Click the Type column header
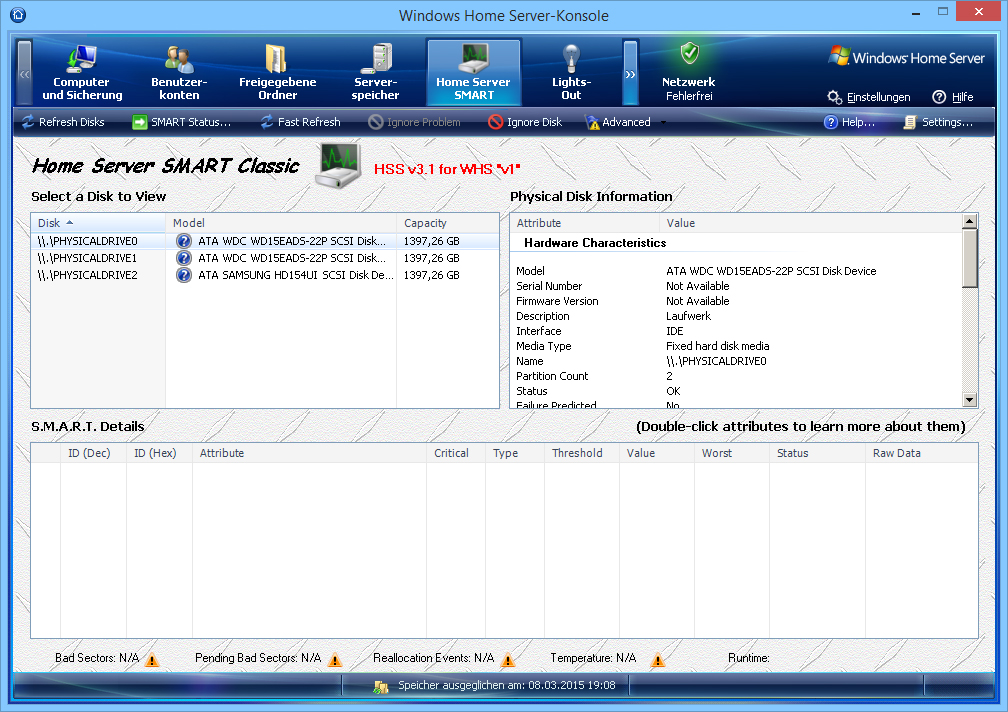The image size is (1008, 712). 515,453
